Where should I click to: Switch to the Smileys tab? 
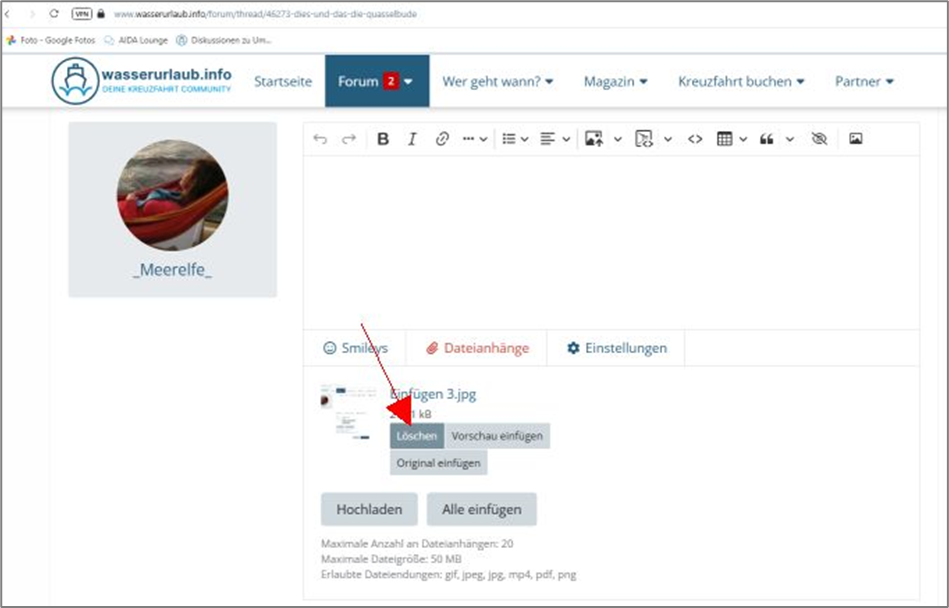tap(355, 348)
